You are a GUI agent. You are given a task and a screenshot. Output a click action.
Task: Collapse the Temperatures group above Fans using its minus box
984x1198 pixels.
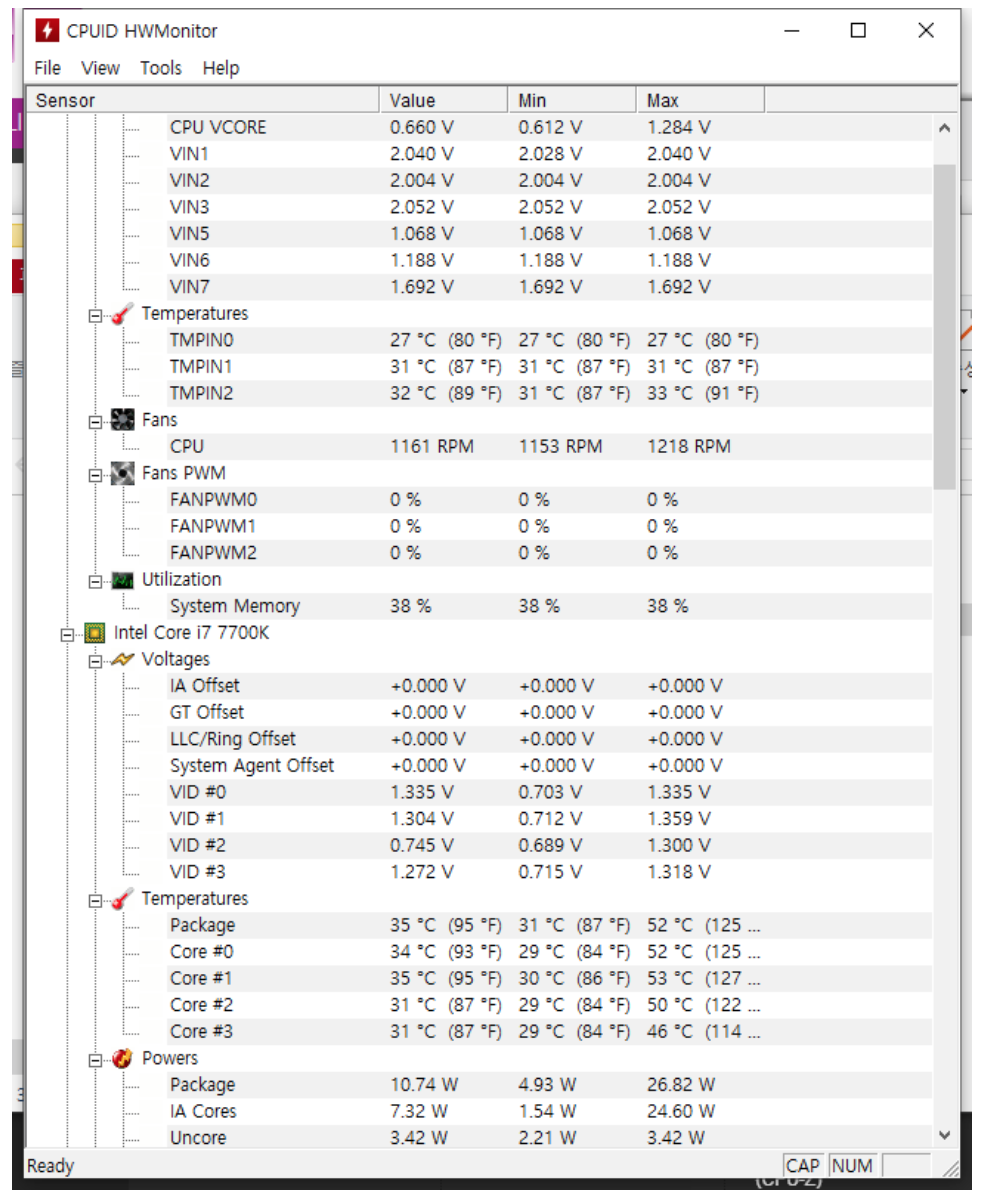pos(95,316)
